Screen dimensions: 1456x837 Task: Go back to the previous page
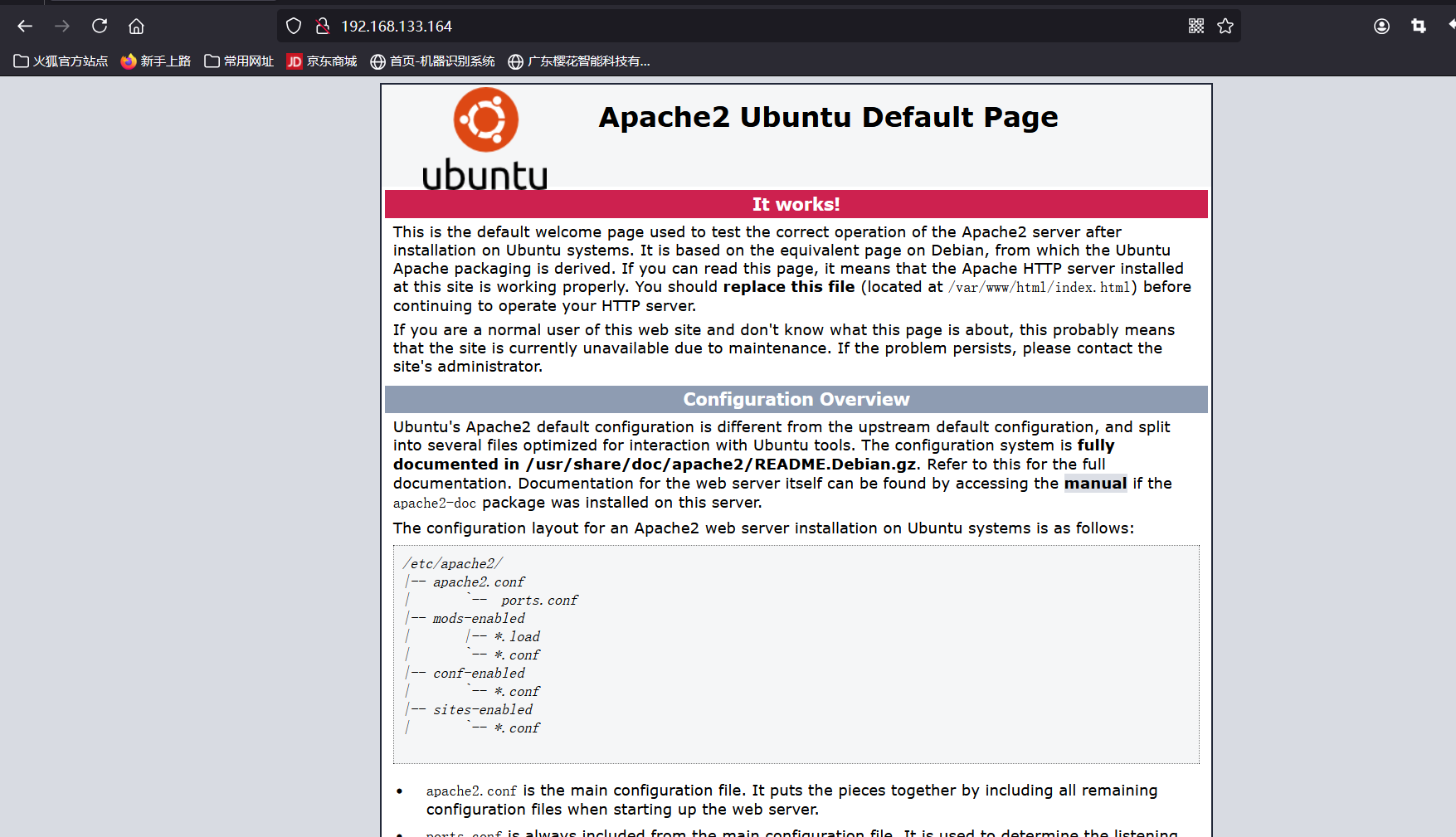coord(25,27)
